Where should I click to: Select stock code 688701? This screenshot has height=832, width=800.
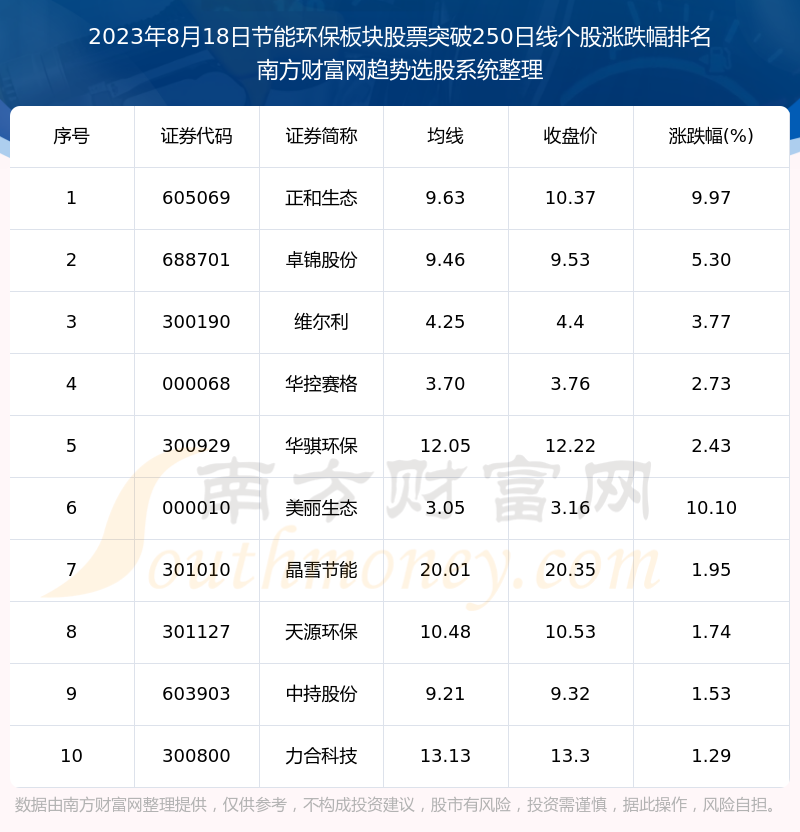[196, 260]
